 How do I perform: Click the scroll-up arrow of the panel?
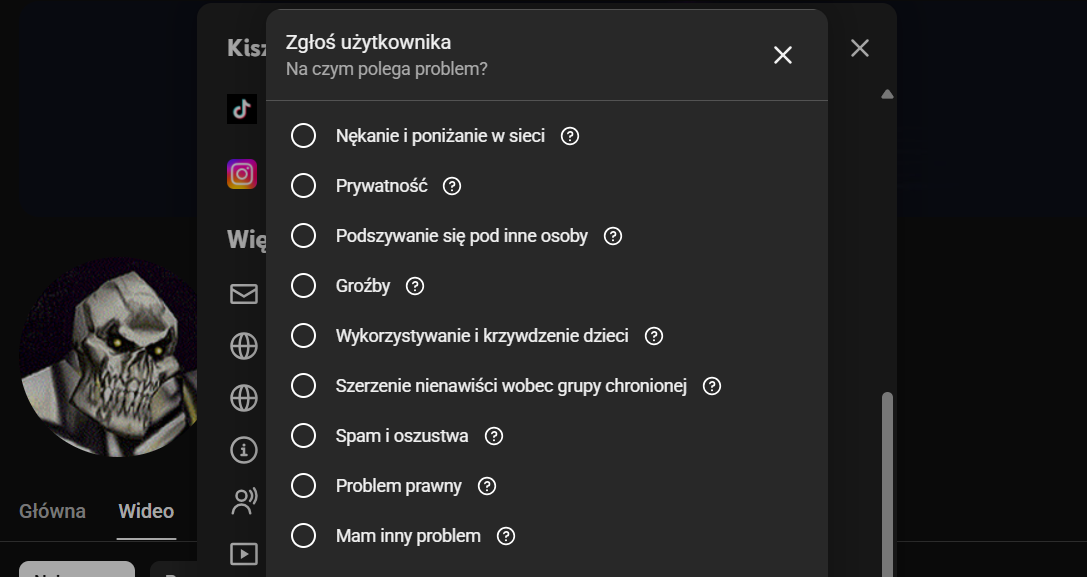pyautogui.click(x=887, y=95)
